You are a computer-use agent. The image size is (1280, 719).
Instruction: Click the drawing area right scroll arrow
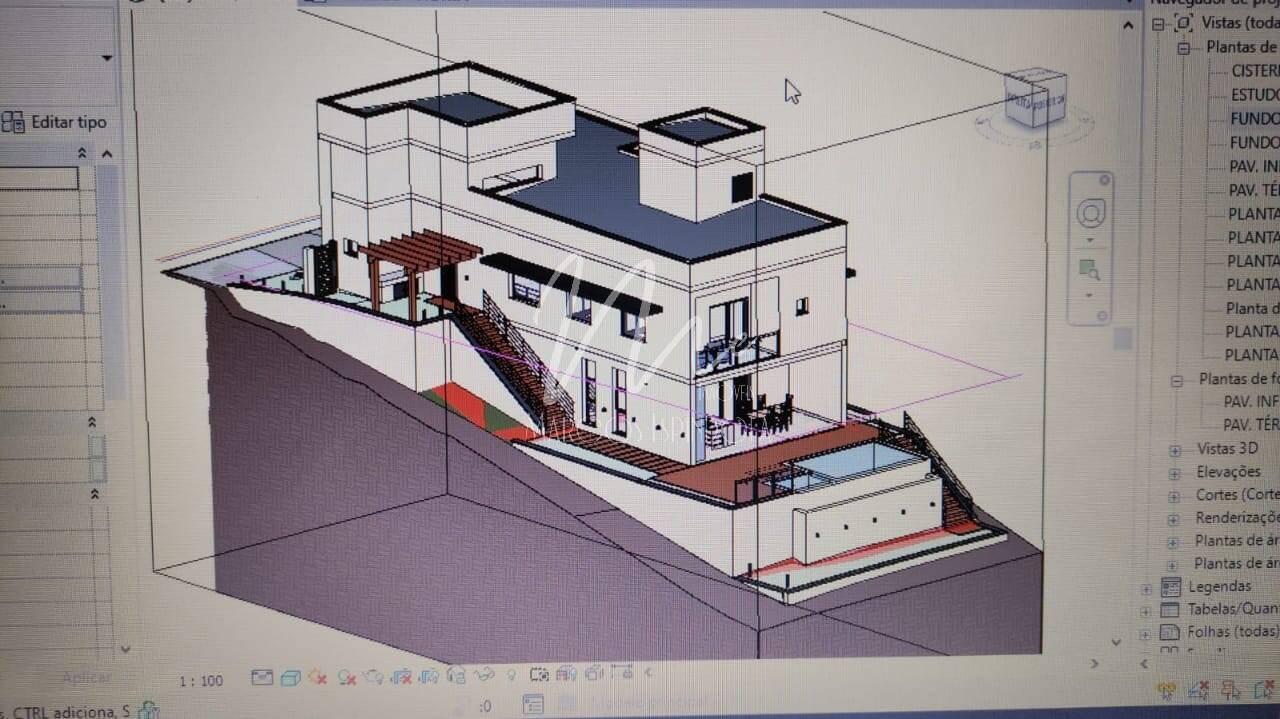point(1094,663)
